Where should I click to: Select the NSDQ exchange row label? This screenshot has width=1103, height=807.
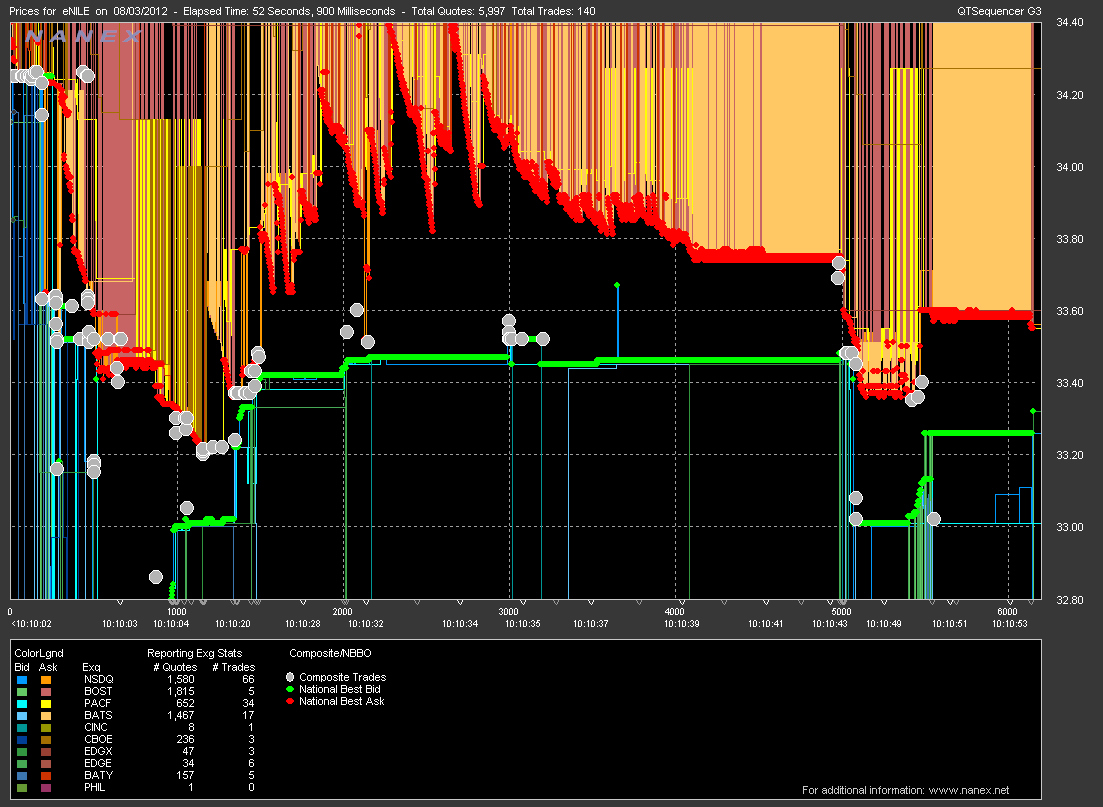tap(98, 680)
